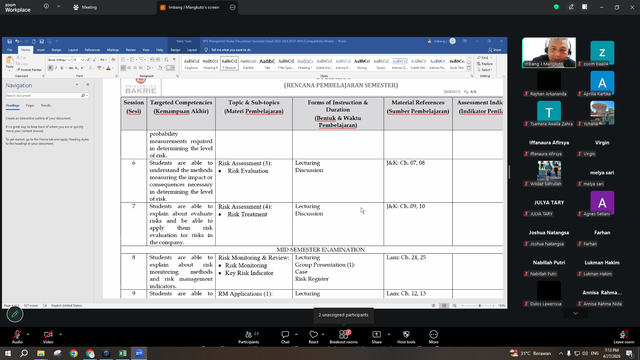
Task: Select align left in Paragraph group
Action: click(123, 68)
